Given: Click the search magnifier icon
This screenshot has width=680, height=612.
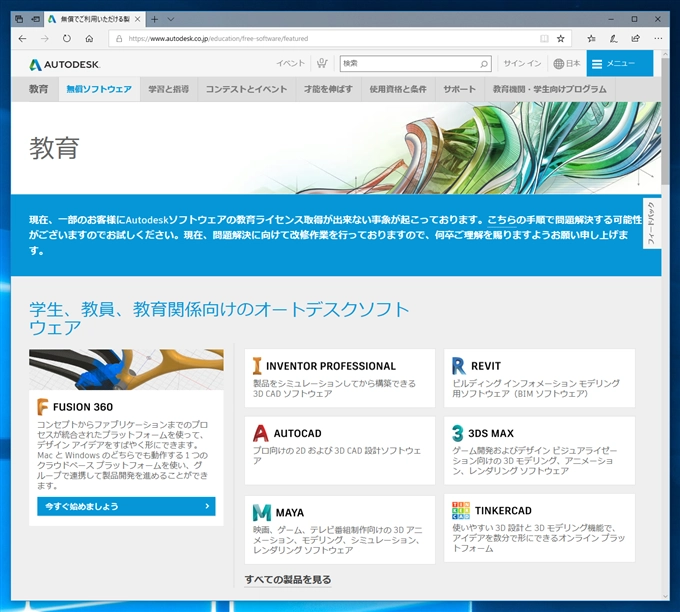Looking at the screenshot, I should (x=484, y=64).
